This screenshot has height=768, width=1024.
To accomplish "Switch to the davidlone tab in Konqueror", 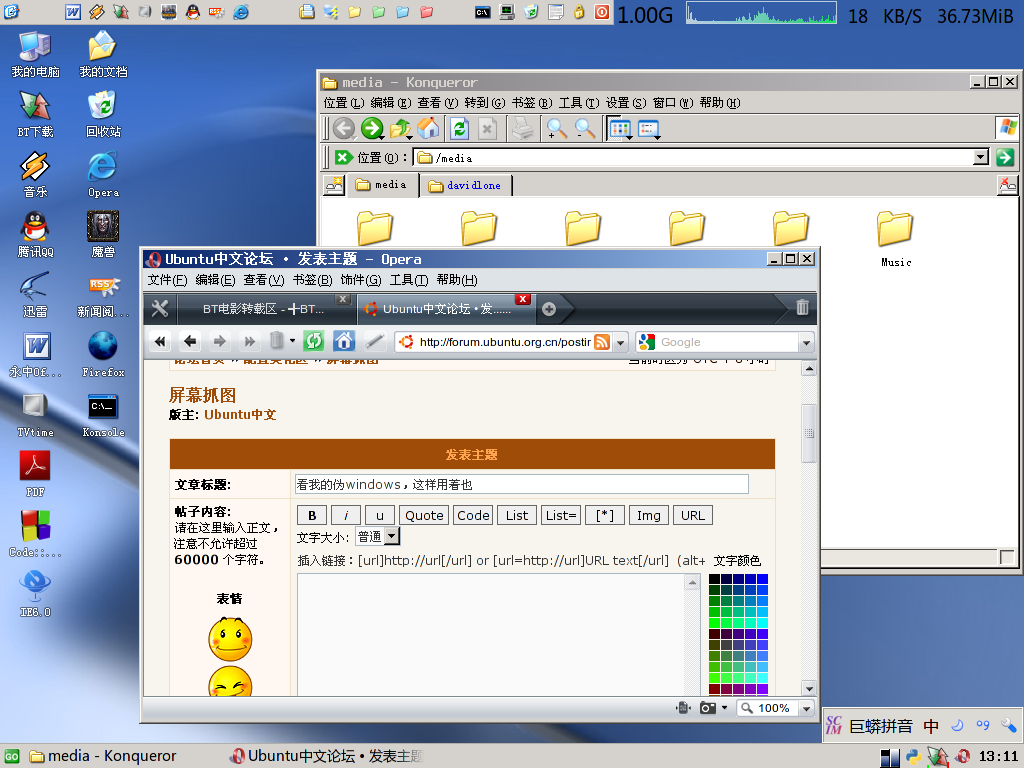I will pos(466,185).
